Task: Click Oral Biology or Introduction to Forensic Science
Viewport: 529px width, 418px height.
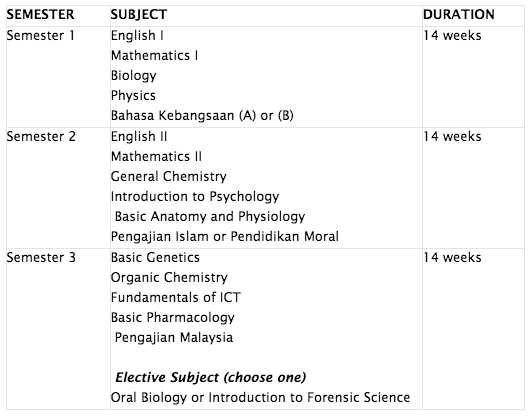Action: (260, 397)
